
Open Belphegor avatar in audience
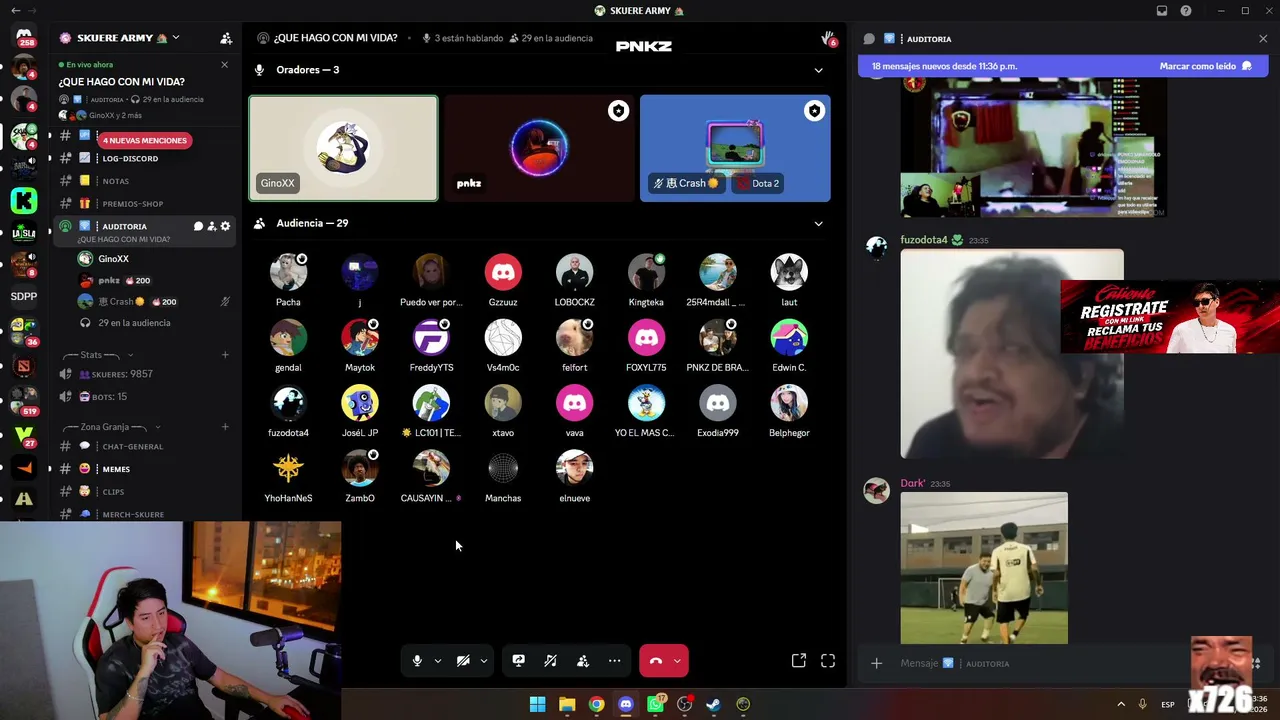[x=789, y=403]
